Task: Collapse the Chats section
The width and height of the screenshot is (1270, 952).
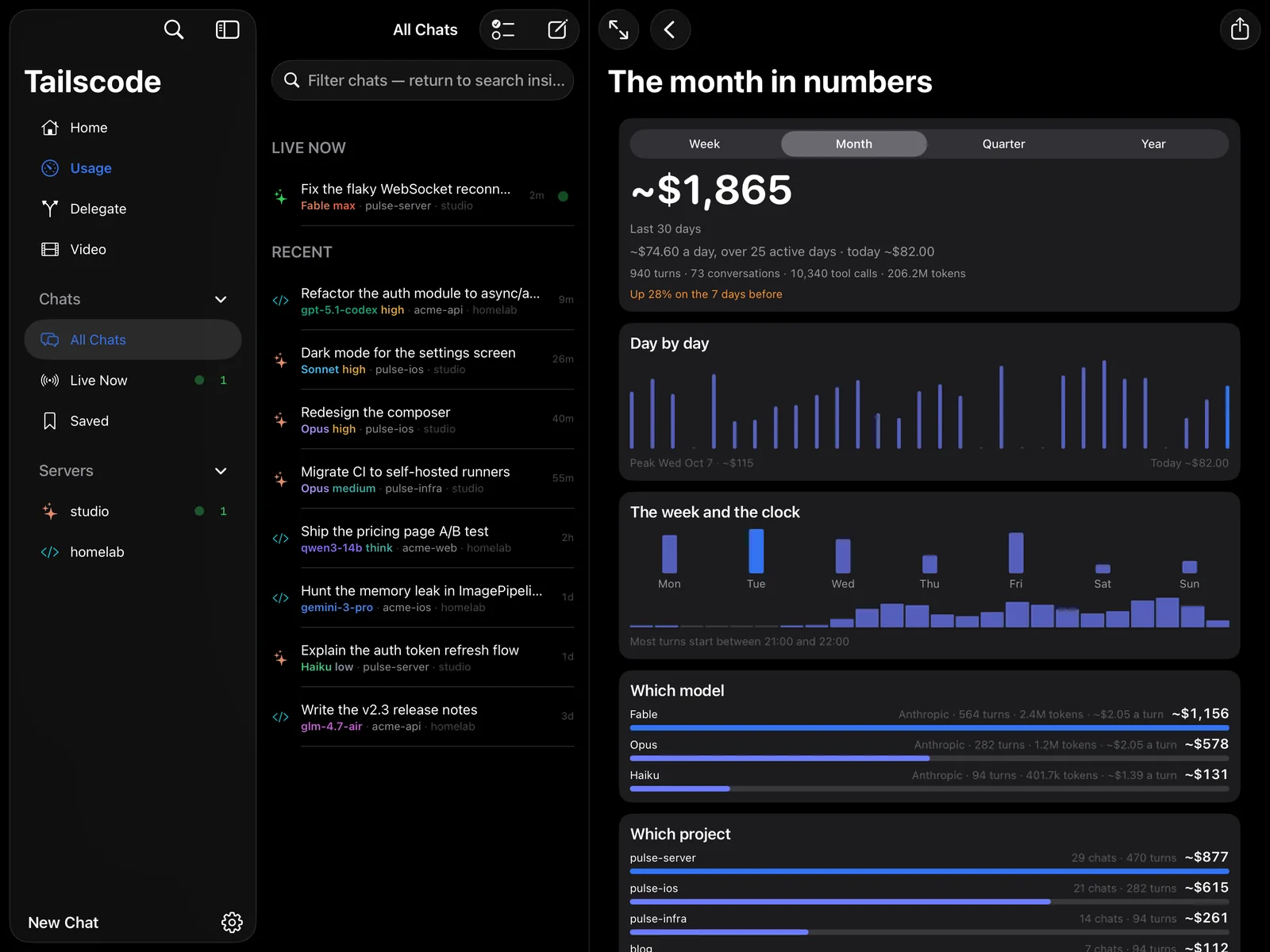Action: click(x=221, y=300)
